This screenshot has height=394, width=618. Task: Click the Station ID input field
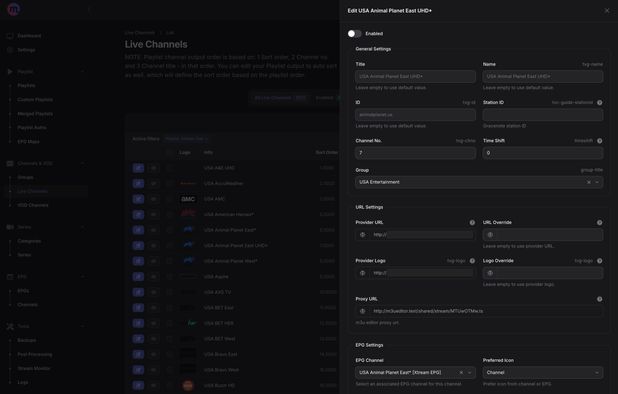542,115
